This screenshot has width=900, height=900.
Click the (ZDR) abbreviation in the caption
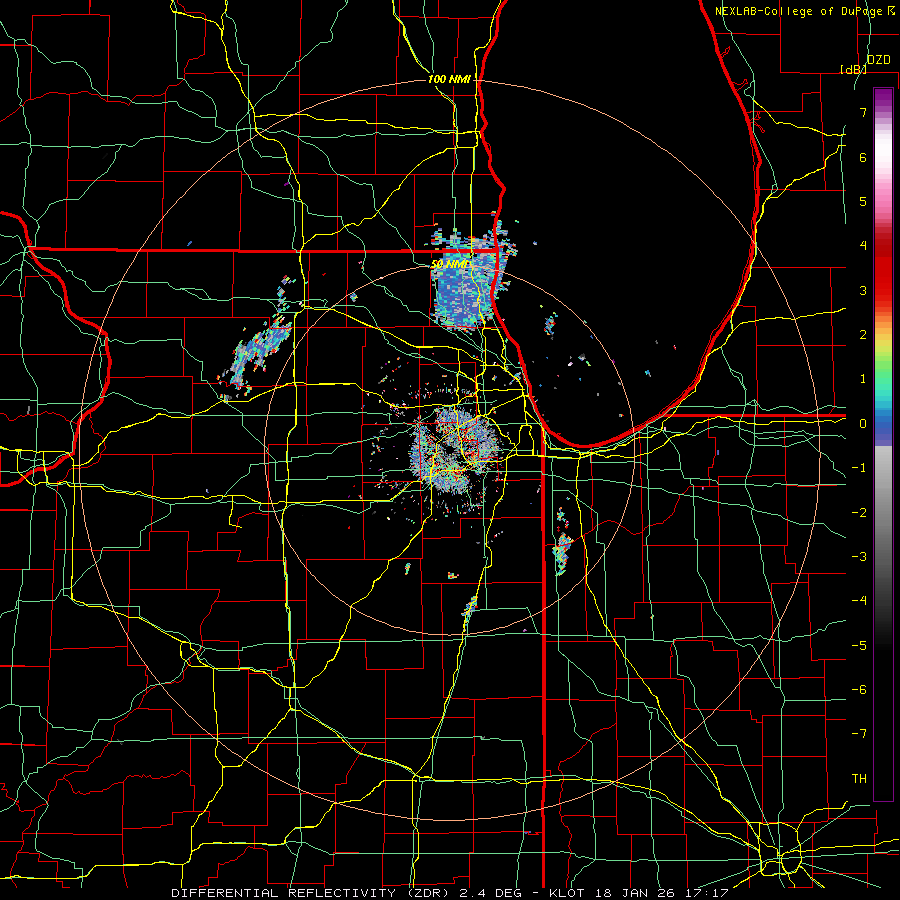(428, 893)
